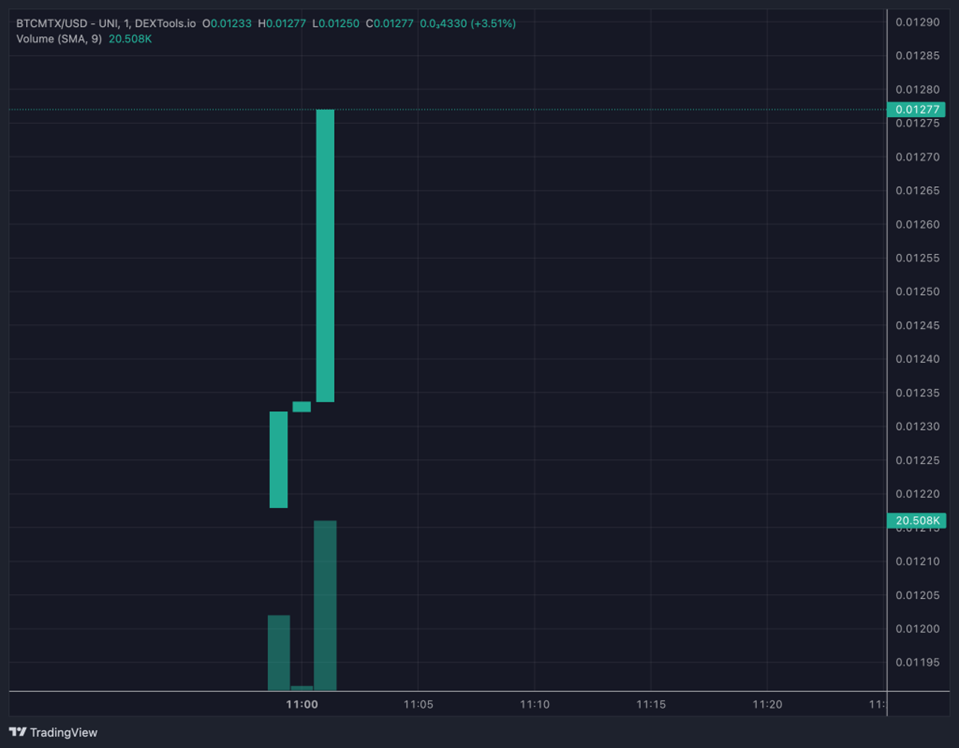
Task: Click the 11:20 time axis label
Action: point(767,705)
